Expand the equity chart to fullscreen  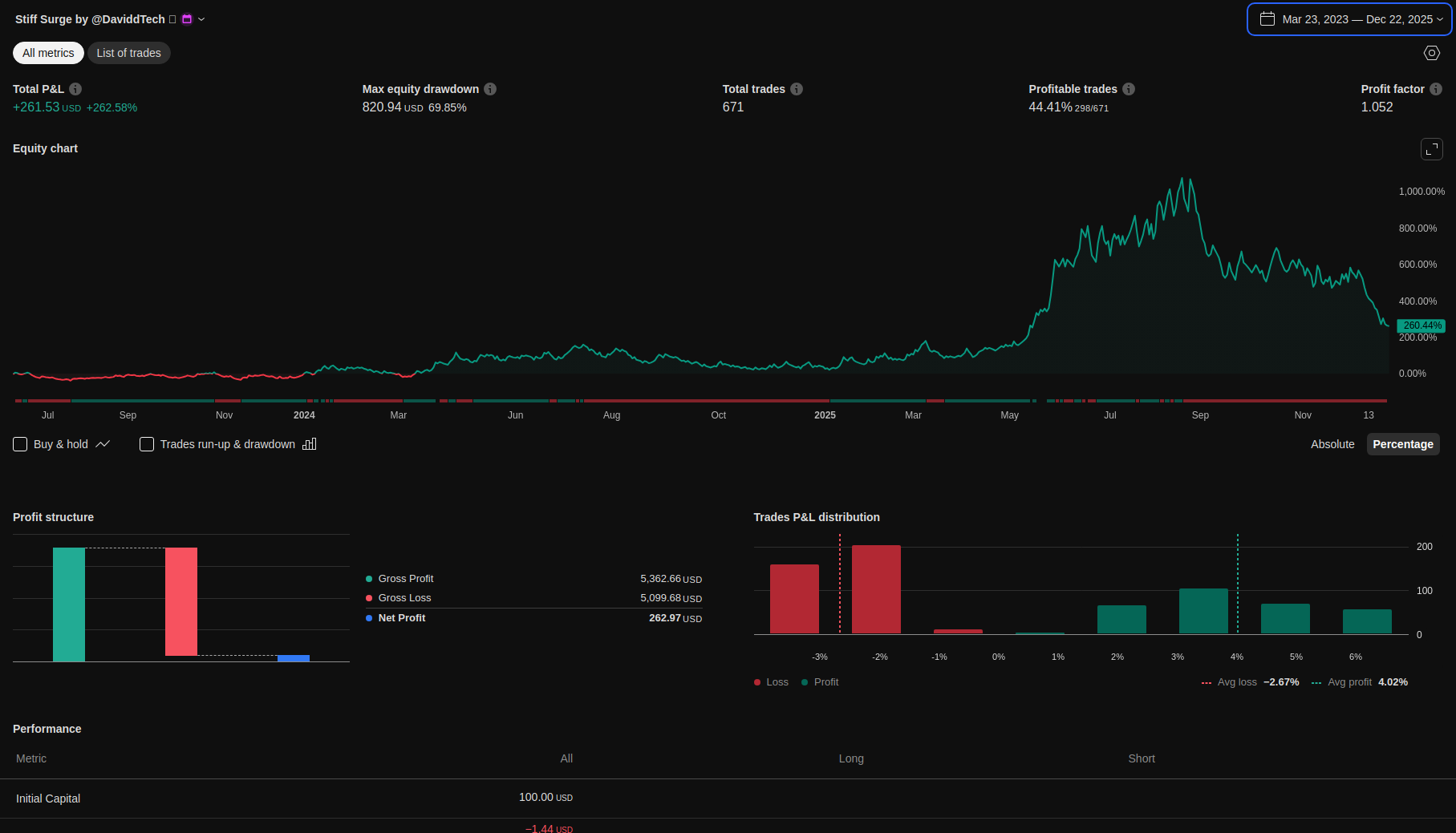point(1432,149)
